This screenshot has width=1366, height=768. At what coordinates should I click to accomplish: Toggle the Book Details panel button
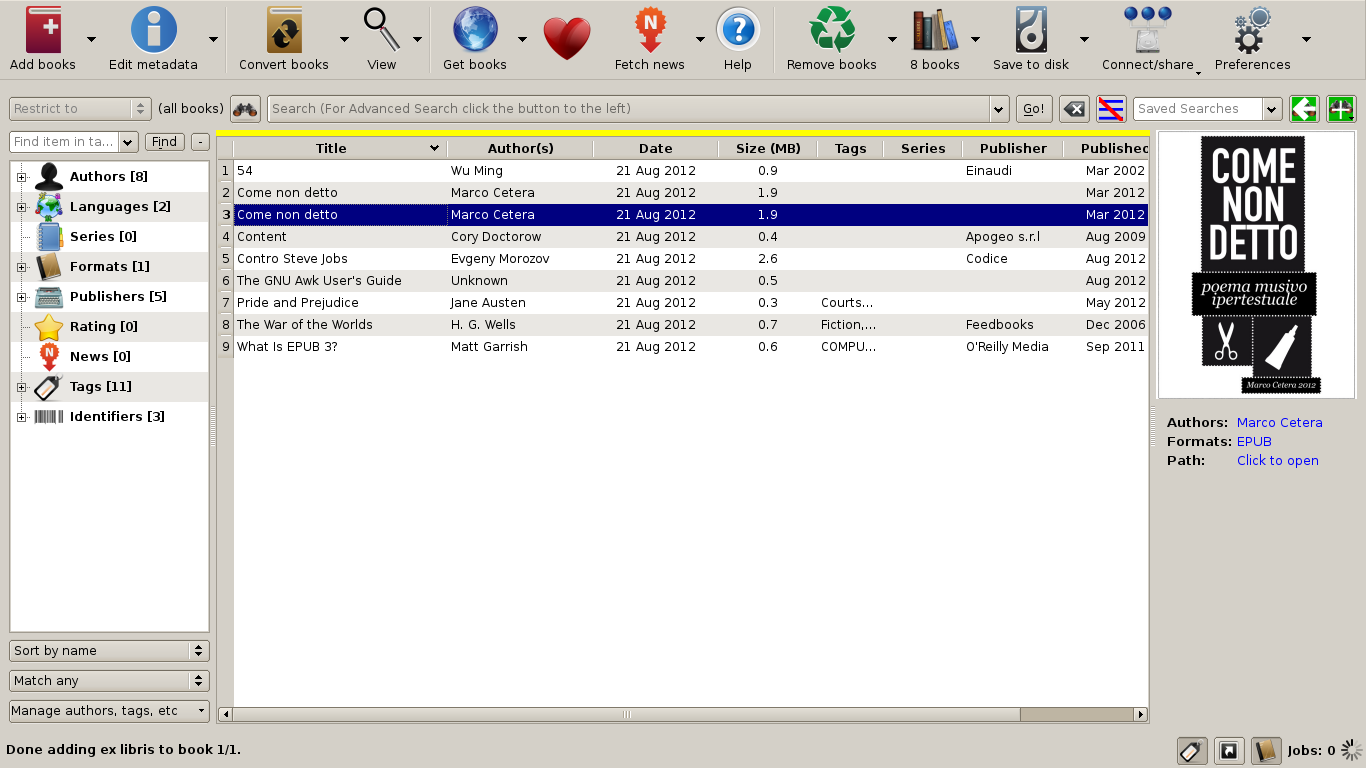point(1266,750)
